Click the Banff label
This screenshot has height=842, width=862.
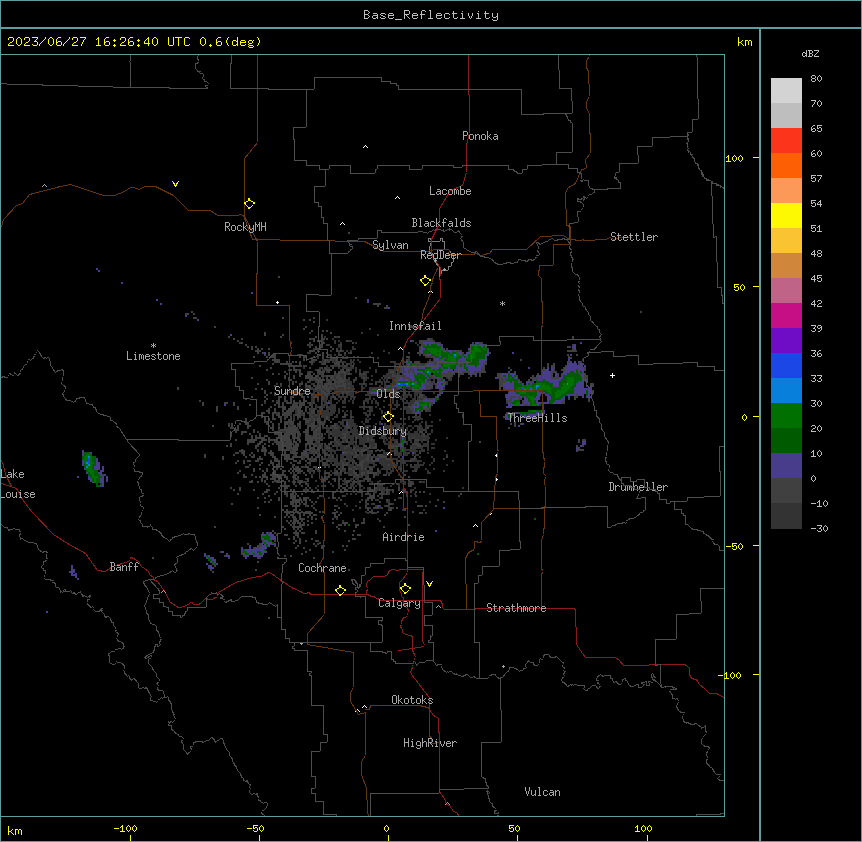click(124, 567)
